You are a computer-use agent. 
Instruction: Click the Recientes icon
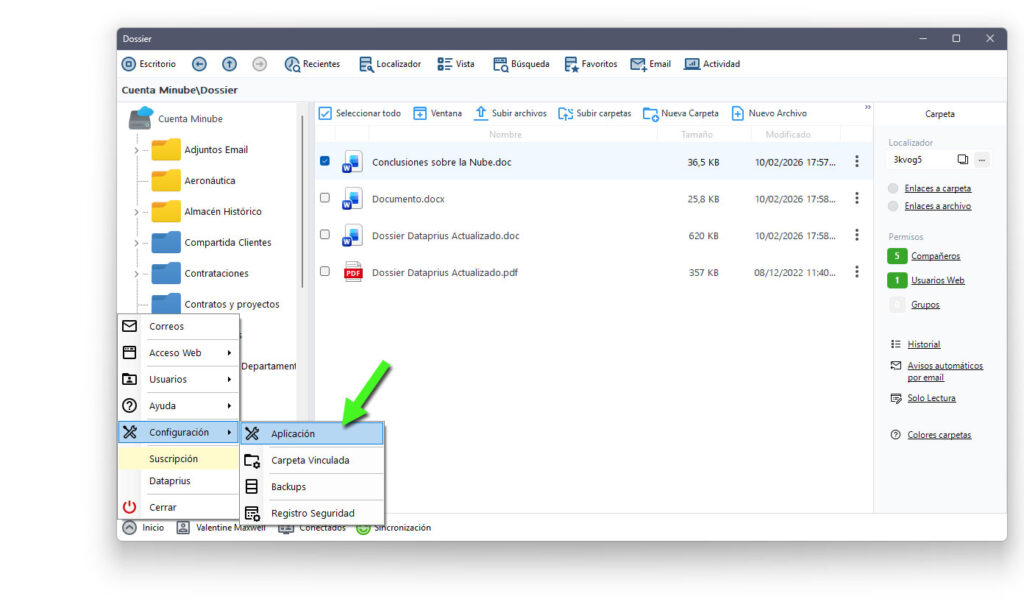[292, 64]
